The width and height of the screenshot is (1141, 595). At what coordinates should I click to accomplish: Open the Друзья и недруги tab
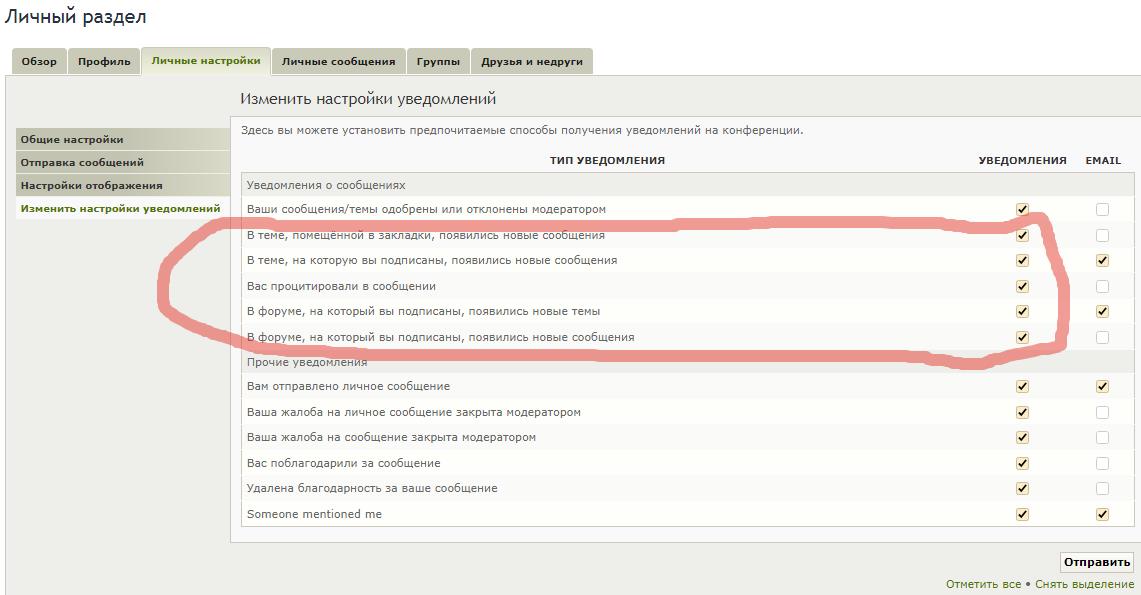(531, 61)
